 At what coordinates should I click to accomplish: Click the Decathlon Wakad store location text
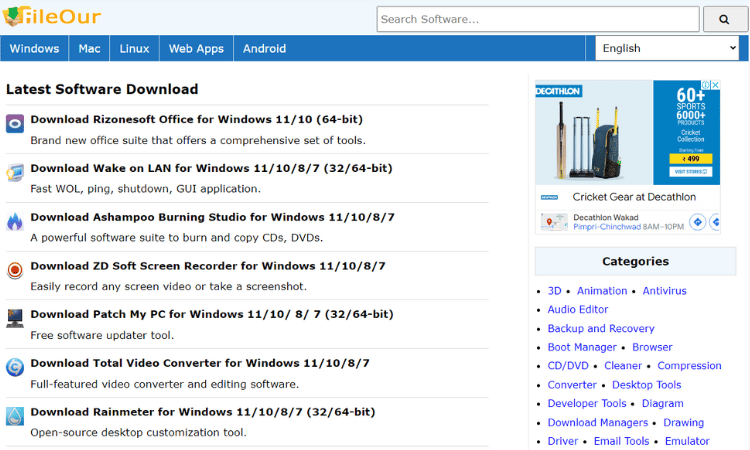(x=606, y=218)
